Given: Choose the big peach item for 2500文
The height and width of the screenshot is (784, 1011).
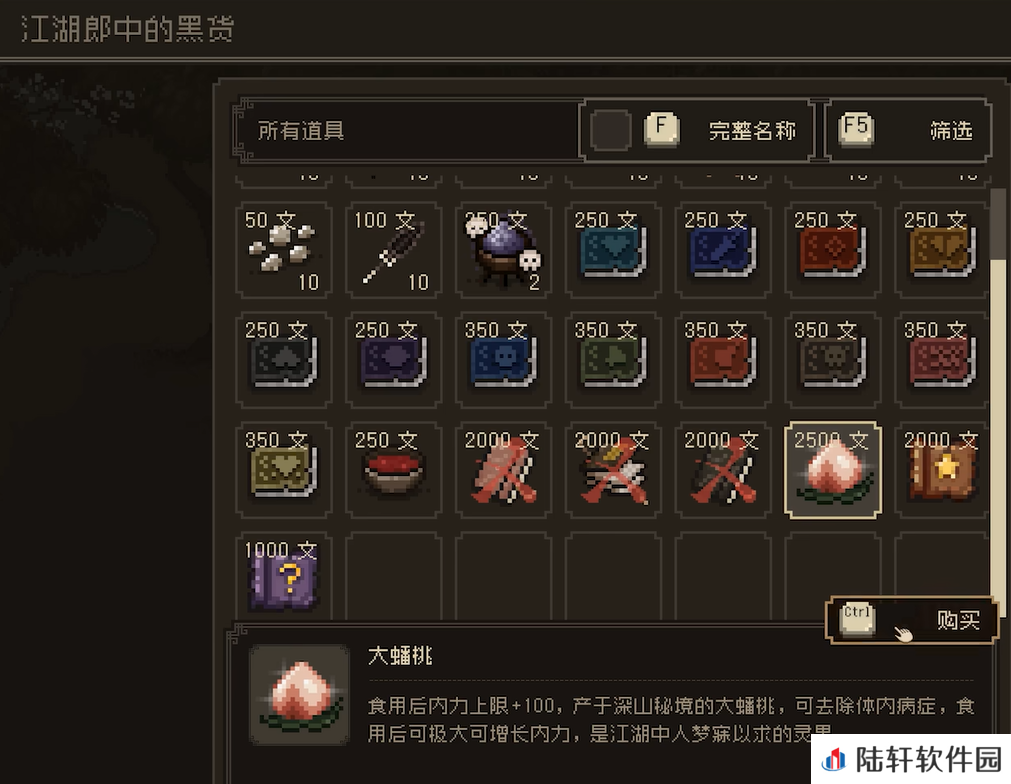Looking at the screenshot, I should pos(832,470).
